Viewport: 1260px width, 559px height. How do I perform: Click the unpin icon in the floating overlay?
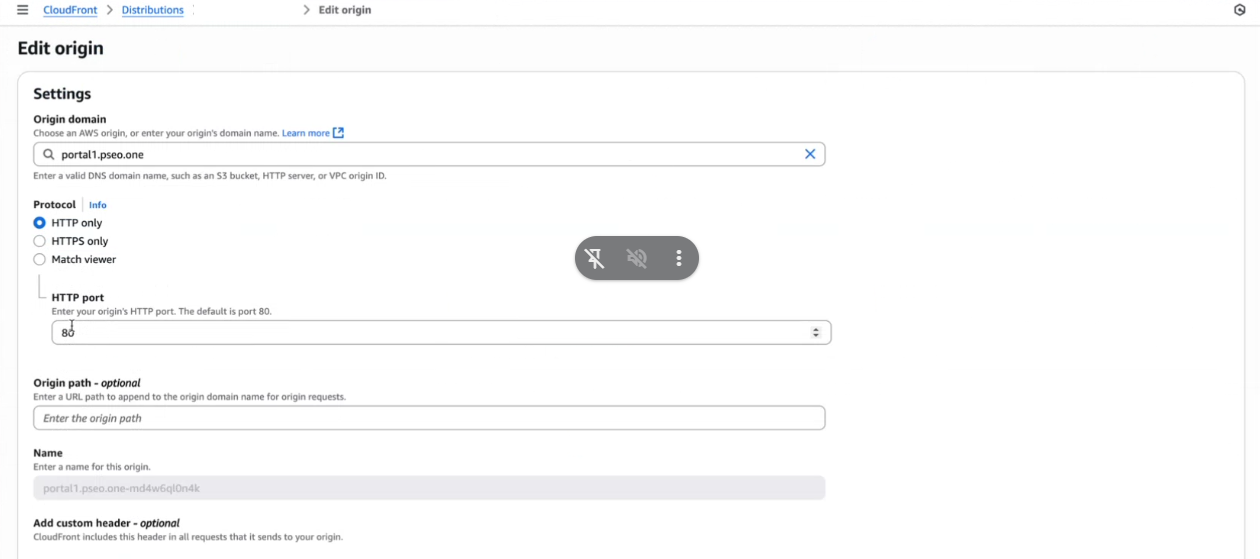[595, 259]
